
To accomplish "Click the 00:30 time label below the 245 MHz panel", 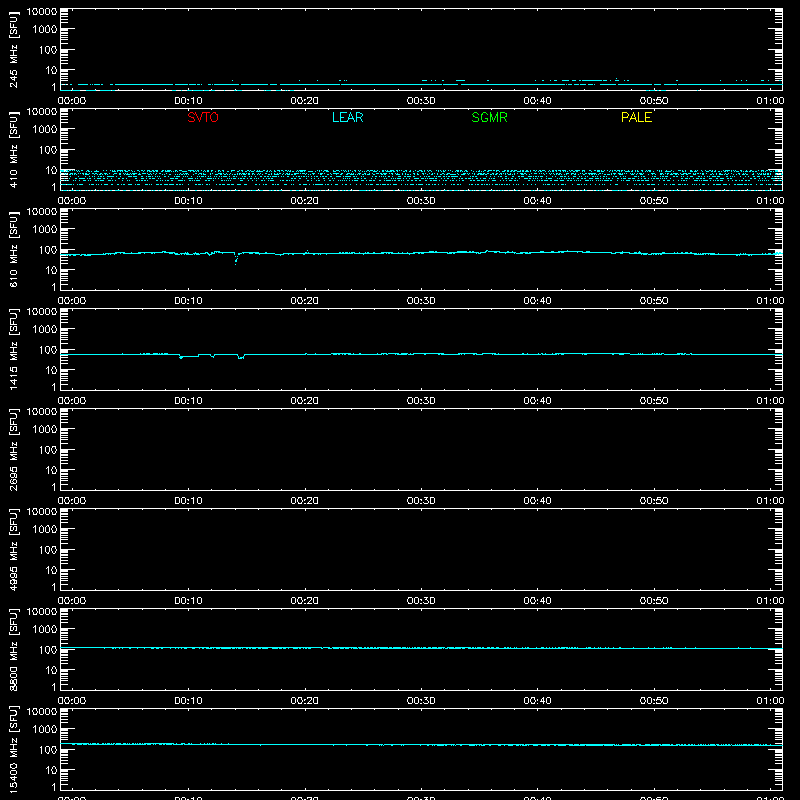I will 421,101.
